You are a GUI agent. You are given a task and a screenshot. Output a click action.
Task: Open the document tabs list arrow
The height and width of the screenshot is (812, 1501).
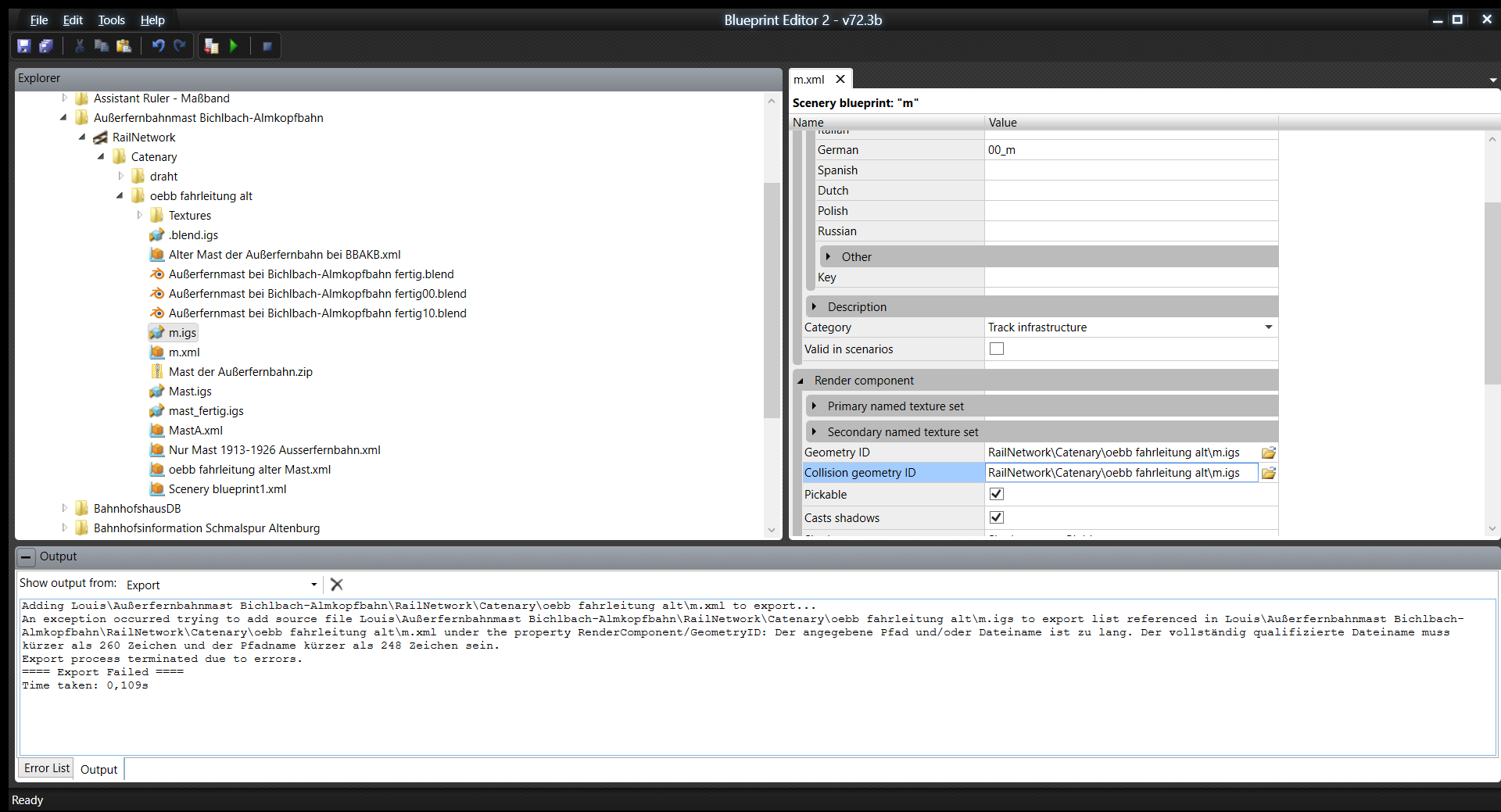tap(1493, 80)
